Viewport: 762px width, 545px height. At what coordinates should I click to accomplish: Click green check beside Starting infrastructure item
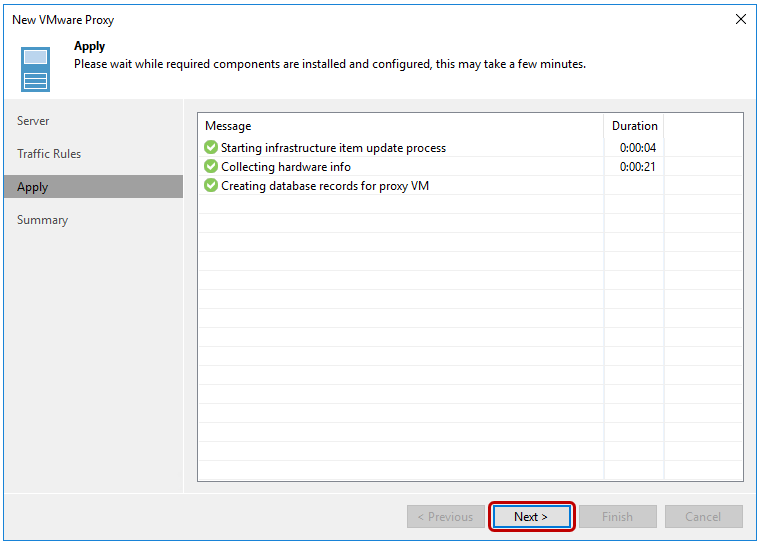[211, 147]
